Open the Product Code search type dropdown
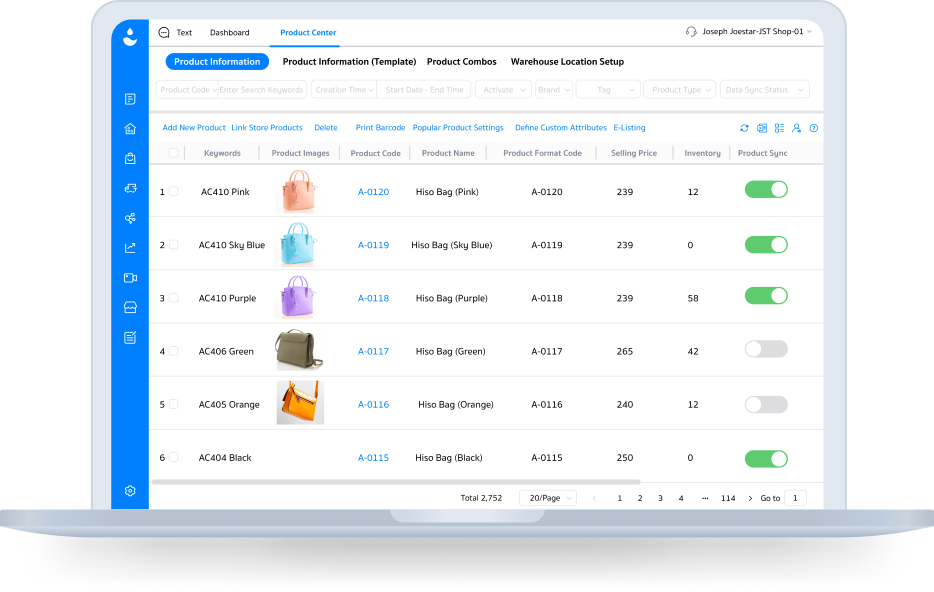The width and height of the screenshot is (934, 592). (x=188, y=90)
